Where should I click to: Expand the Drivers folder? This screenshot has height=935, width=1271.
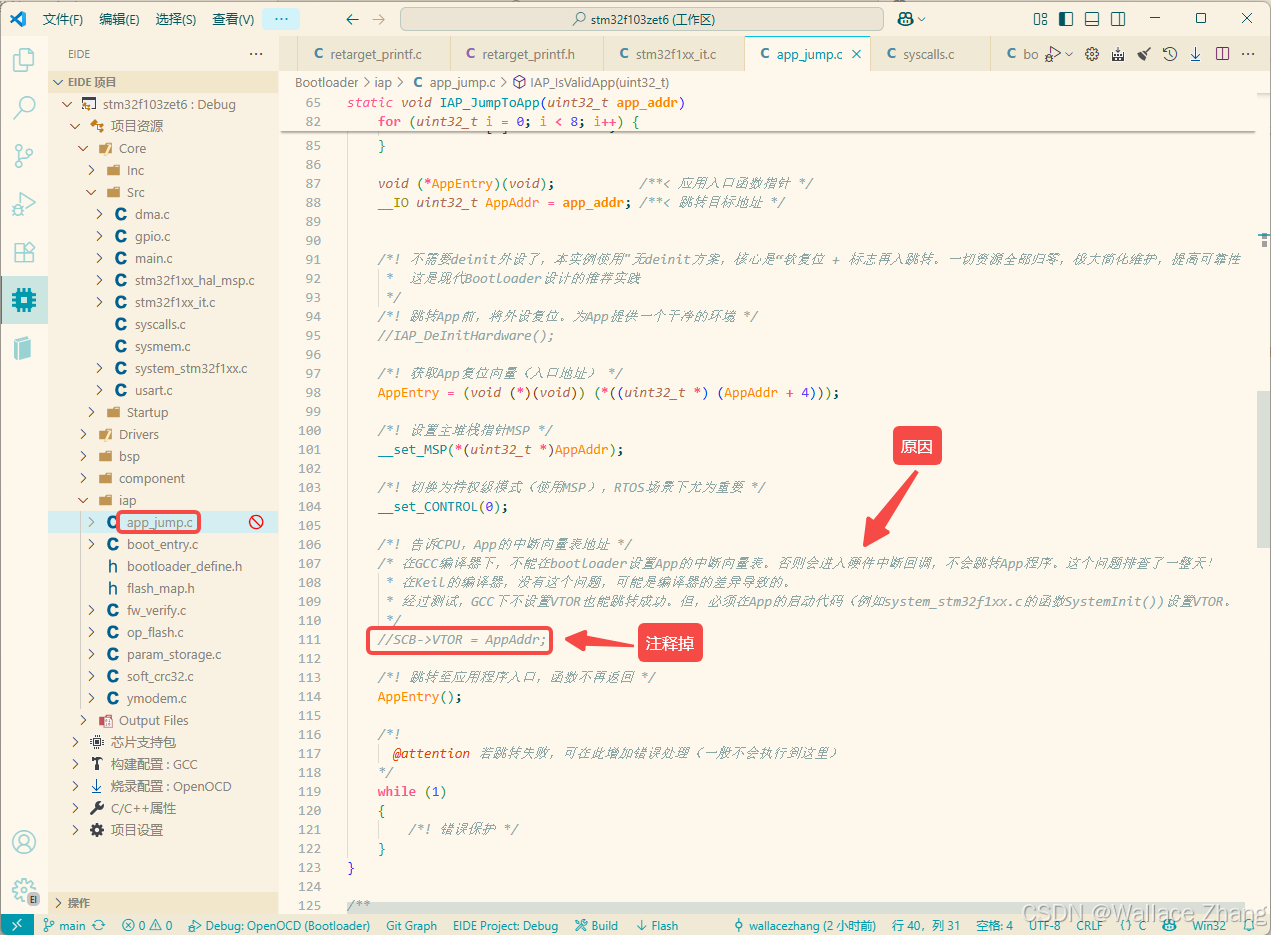click(x=83, y=434)
